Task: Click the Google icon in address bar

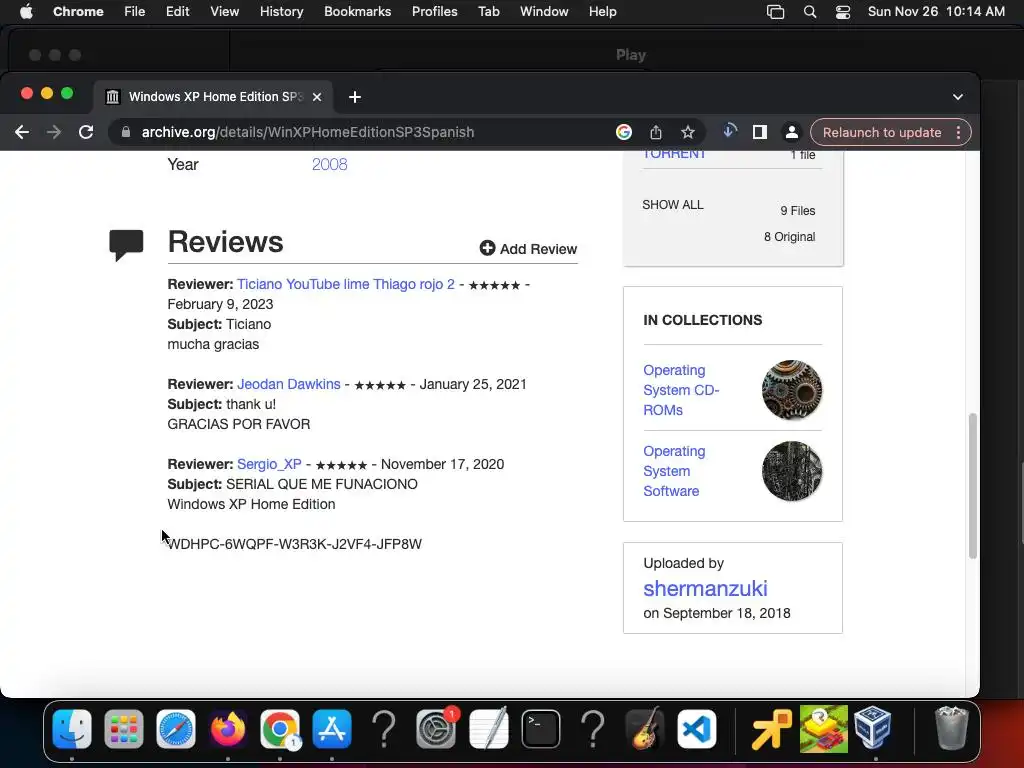Action: pyautogui.click(x=624, y=132)
